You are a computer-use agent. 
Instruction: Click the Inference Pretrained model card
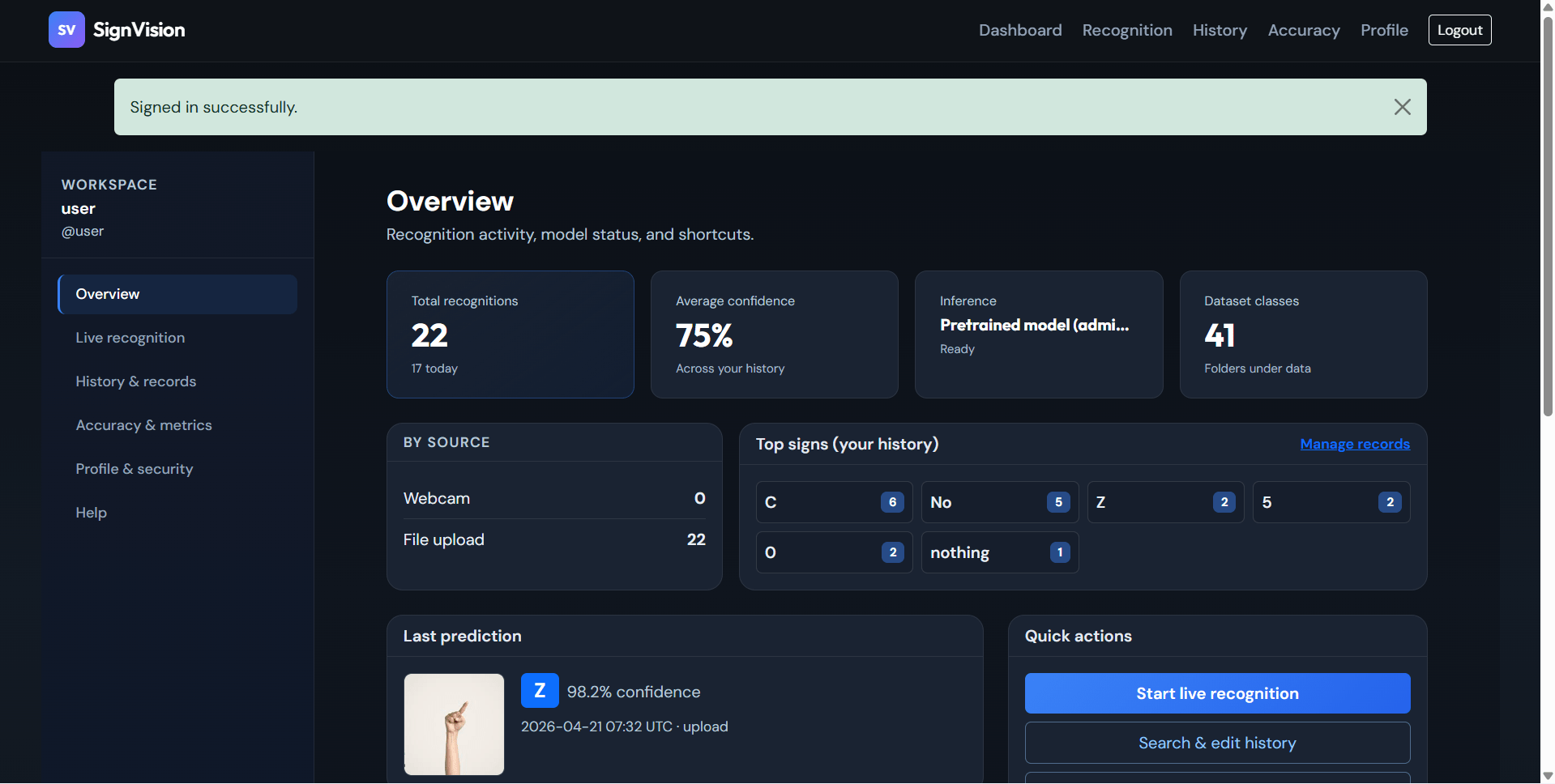(x=1039, y=334)
